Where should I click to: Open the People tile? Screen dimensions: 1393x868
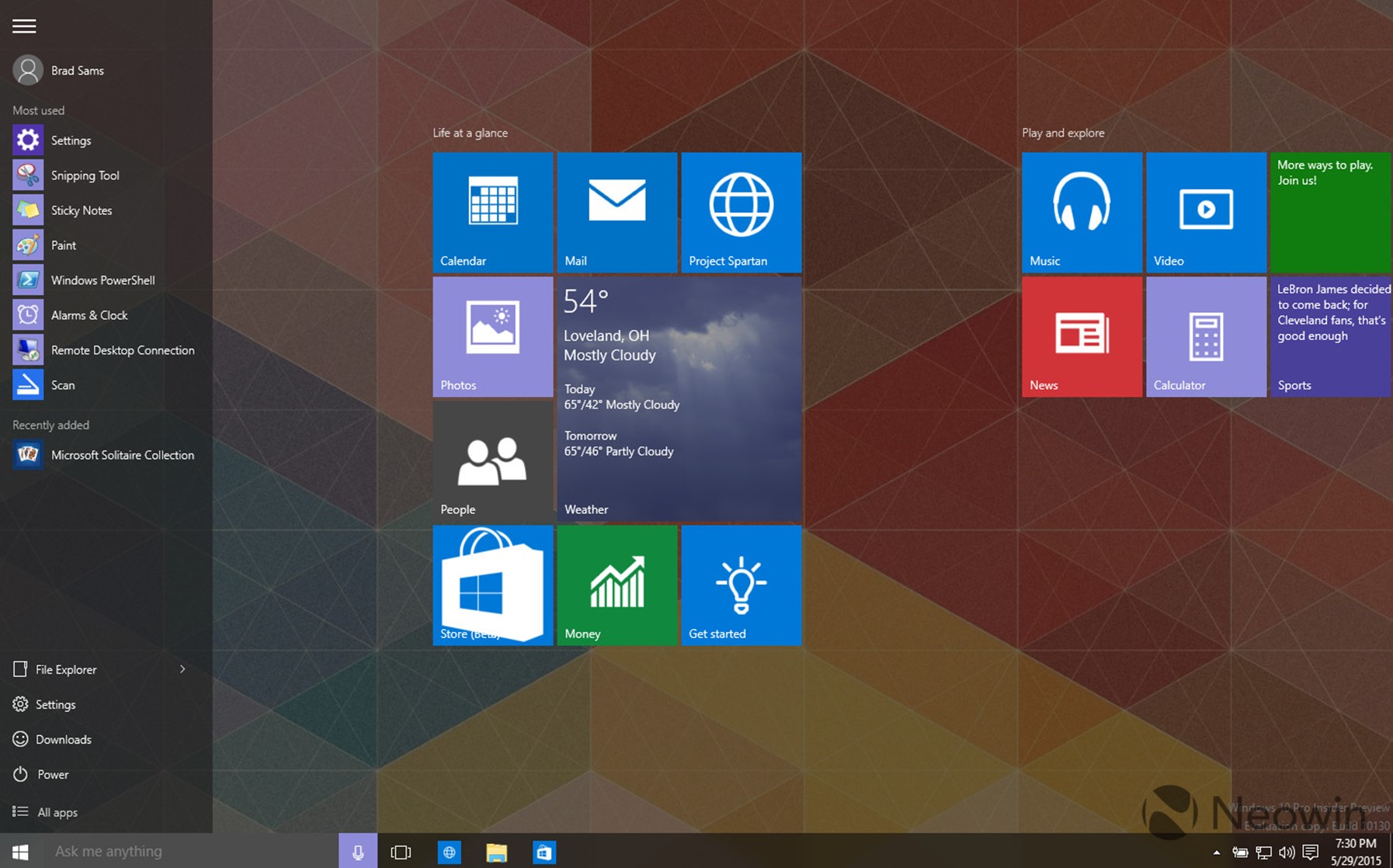492,460
